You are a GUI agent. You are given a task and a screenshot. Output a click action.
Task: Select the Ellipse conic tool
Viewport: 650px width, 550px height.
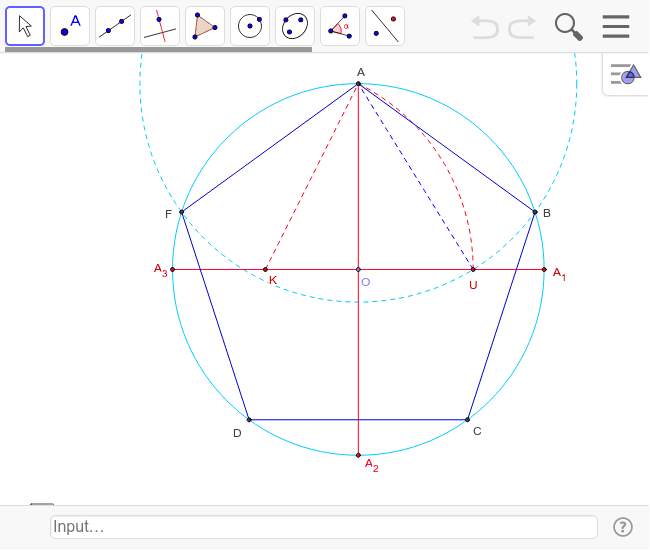click(295, 26)
